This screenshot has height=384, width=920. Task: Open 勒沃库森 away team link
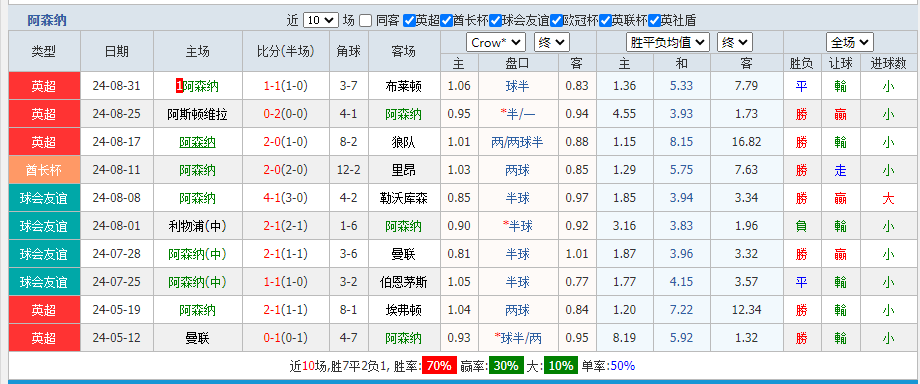click(404, 198)
